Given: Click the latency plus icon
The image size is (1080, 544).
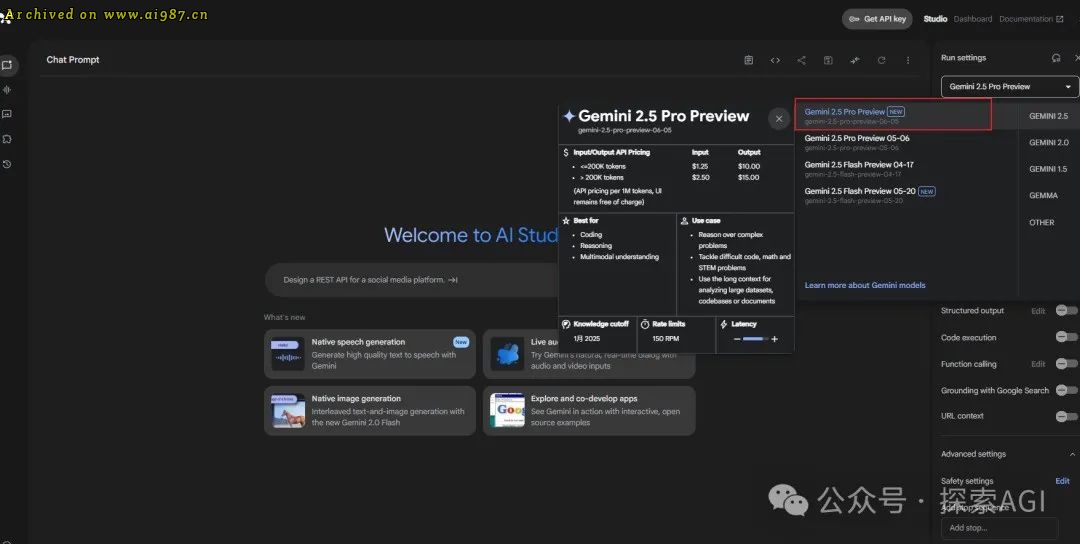Looking at the screenshot, I should pos(774,339).
